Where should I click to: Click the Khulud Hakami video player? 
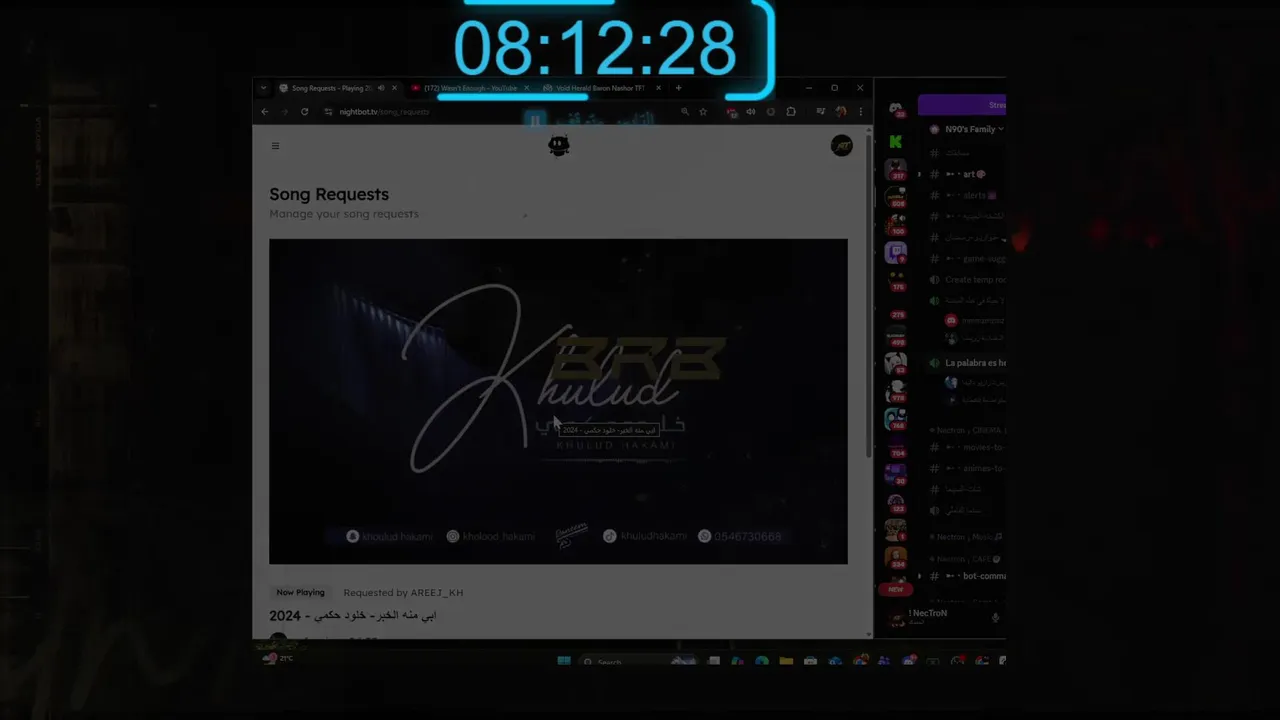tap(558, 401)
